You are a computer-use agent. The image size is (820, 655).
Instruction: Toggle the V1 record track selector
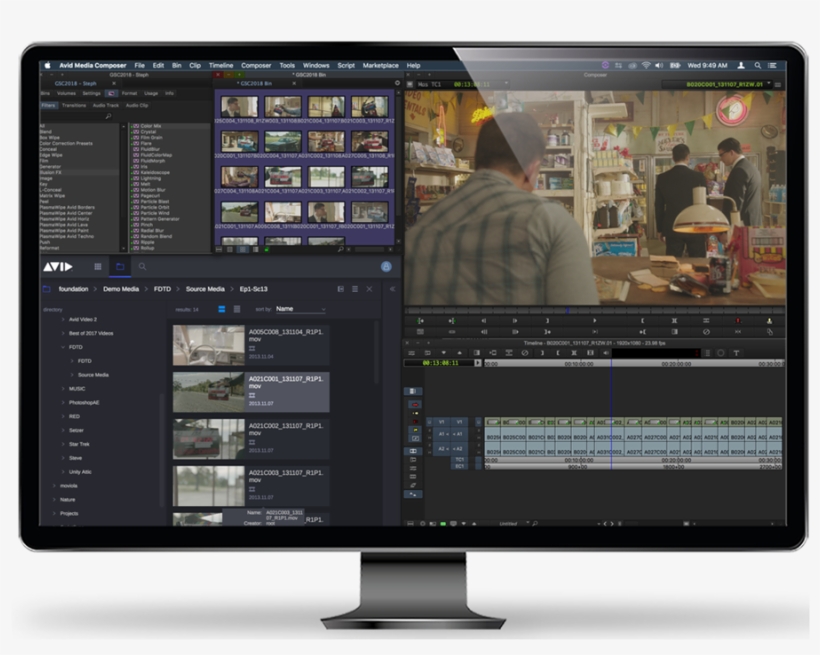coord(459,422)
